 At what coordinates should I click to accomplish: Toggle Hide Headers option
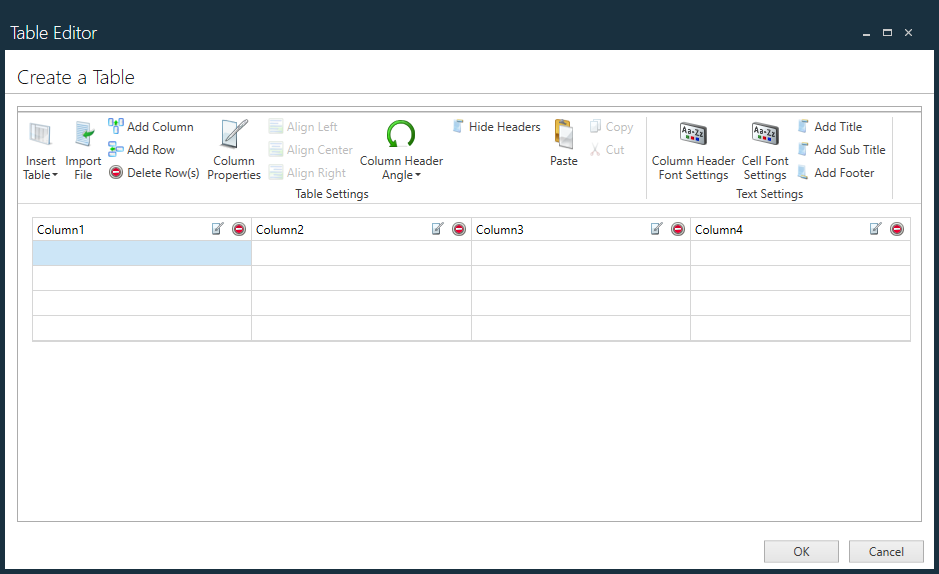pyautogui.click(x=496, y=127)
